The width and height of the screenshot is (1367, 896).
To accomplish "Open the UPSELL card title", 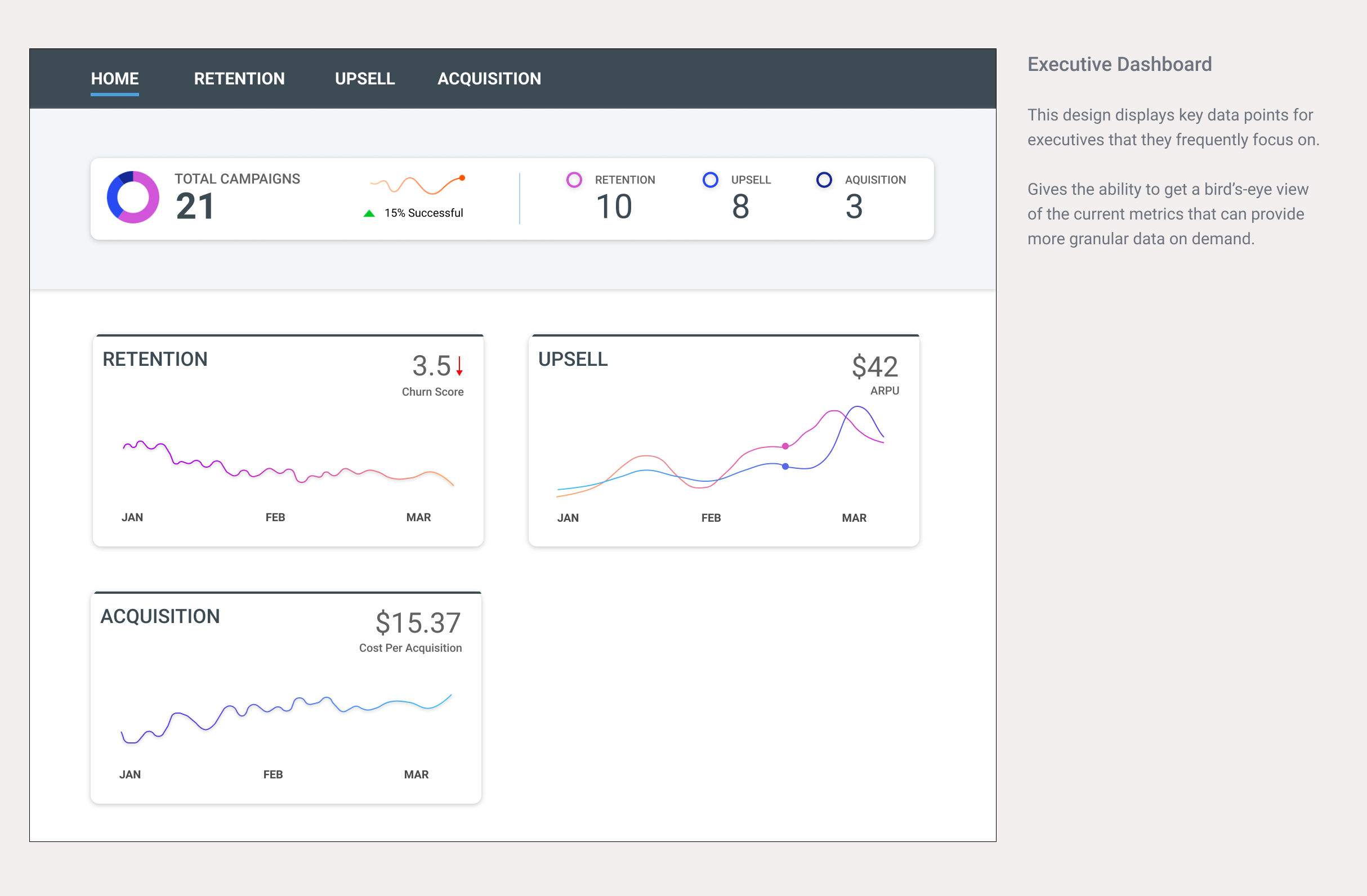I will pos(573,359).
